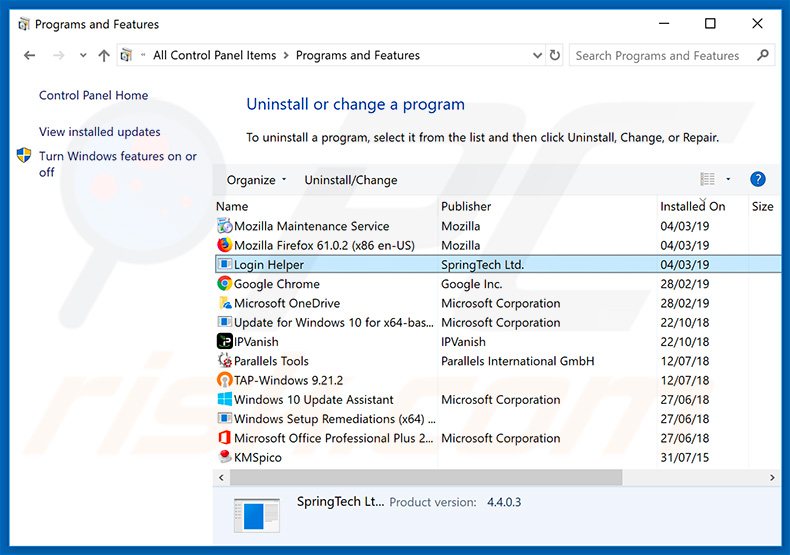Click the KMSpico program icon

[x=225, y=456]
